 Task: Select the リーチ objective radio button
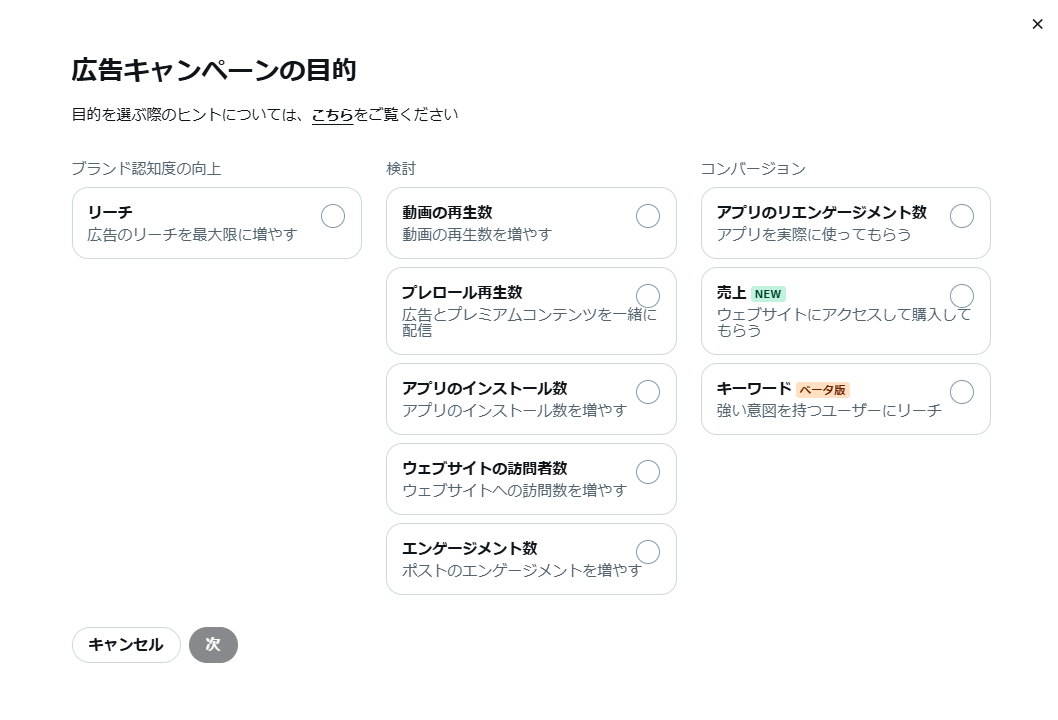click(x=332, y=215)
